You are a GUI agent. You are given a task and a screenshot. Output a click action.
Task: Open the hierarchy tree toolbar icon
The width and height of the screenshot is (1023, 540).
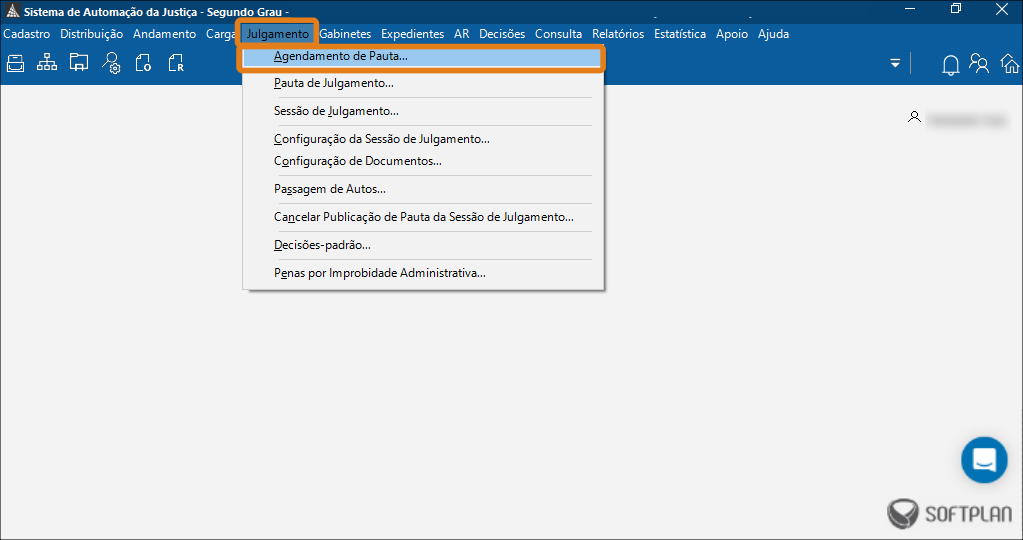point(47,63)
